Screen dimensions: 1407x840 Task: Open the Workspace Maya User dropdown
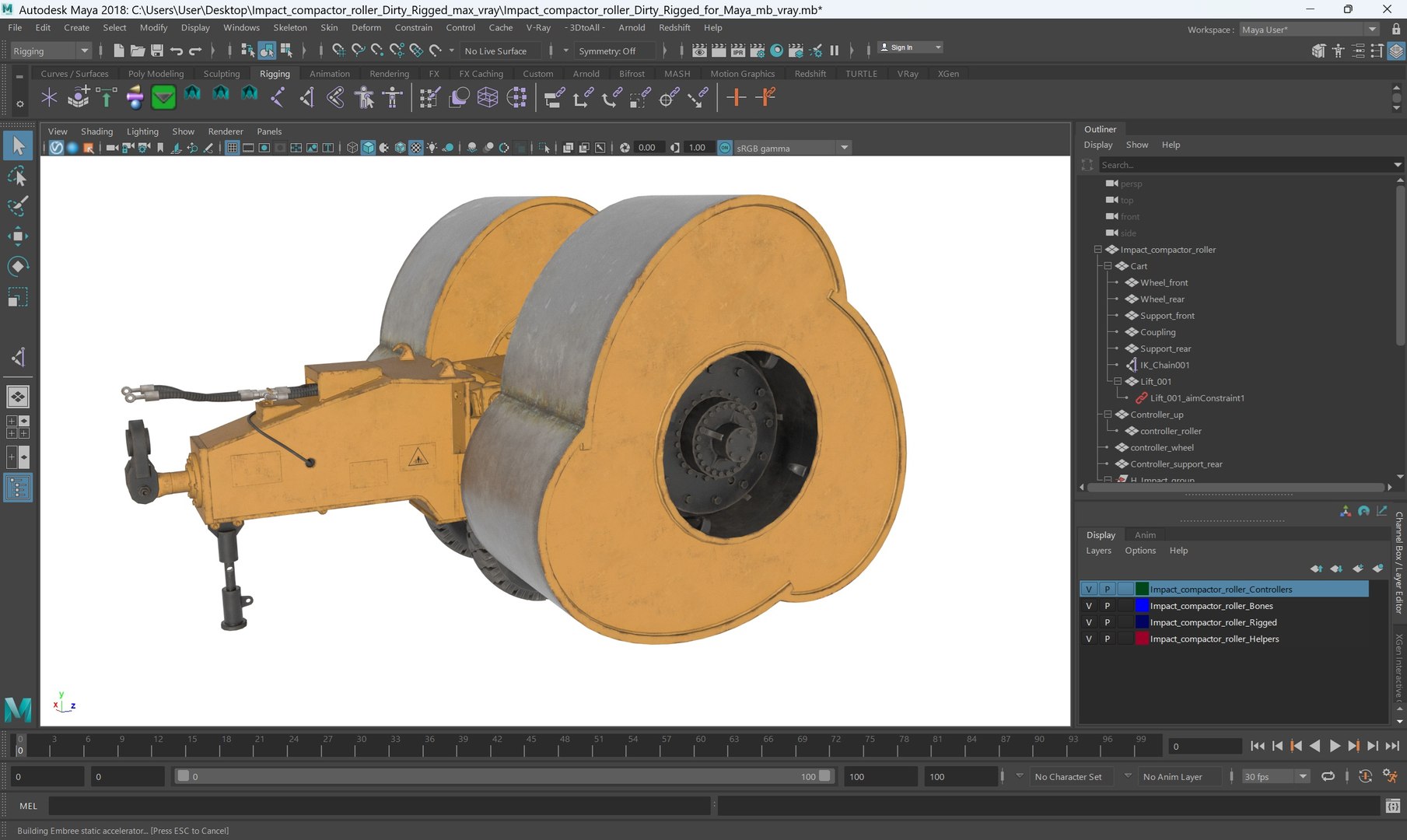pyautogui.click(x=1309, y=30)
